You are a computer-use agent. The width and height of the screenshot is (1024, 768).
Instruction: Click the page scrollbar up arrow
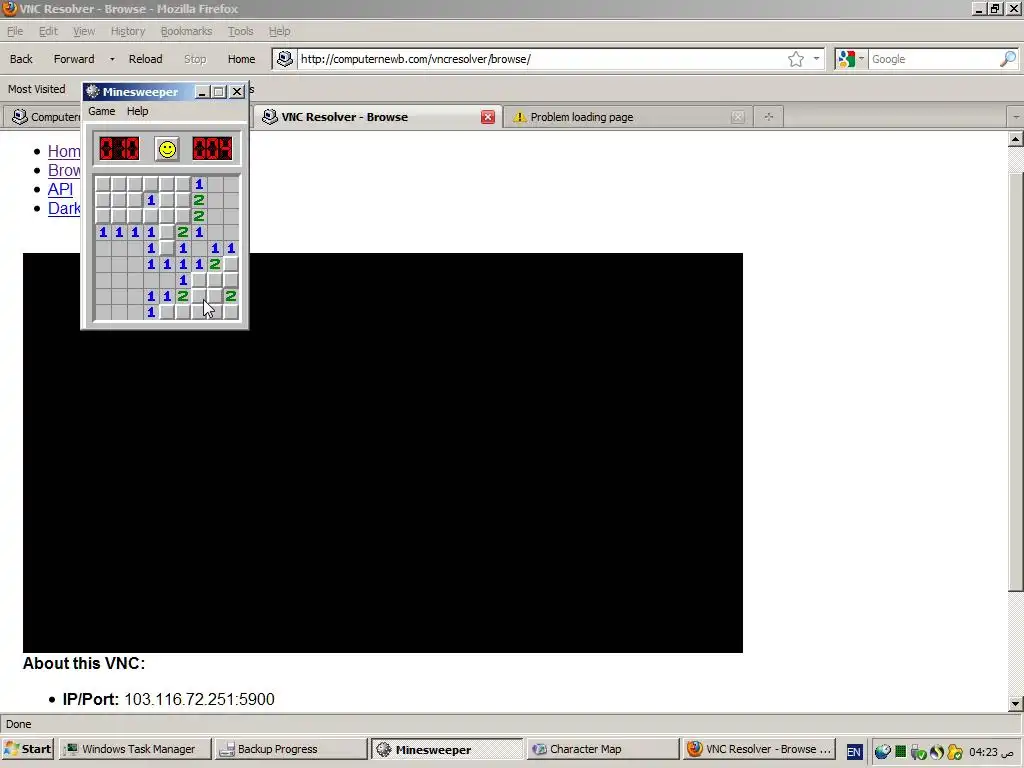point(1016,139)
